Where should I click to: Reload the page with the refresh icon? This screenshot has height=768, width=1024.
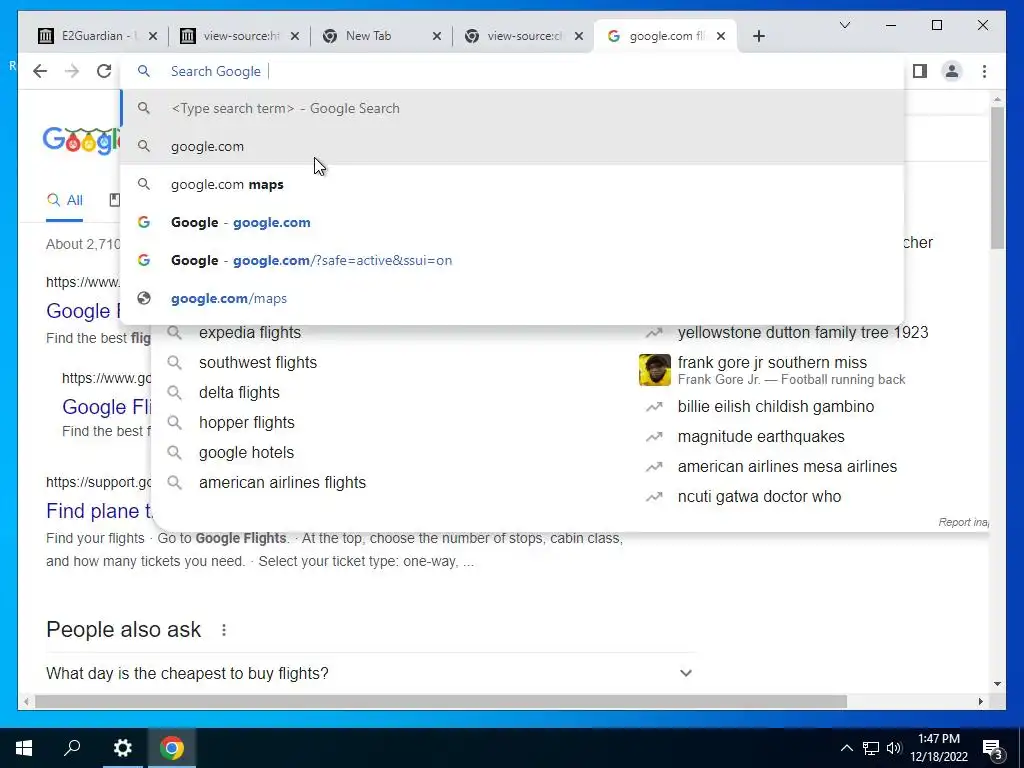point(104,71)
